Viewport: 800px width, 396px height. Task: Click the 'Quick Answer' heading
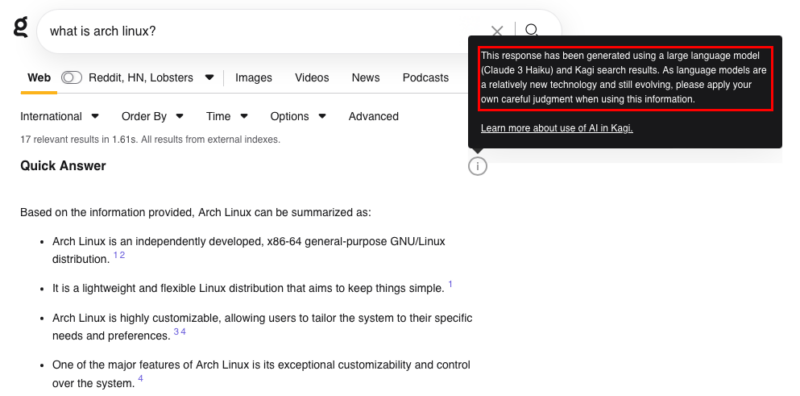pos(63,166)
